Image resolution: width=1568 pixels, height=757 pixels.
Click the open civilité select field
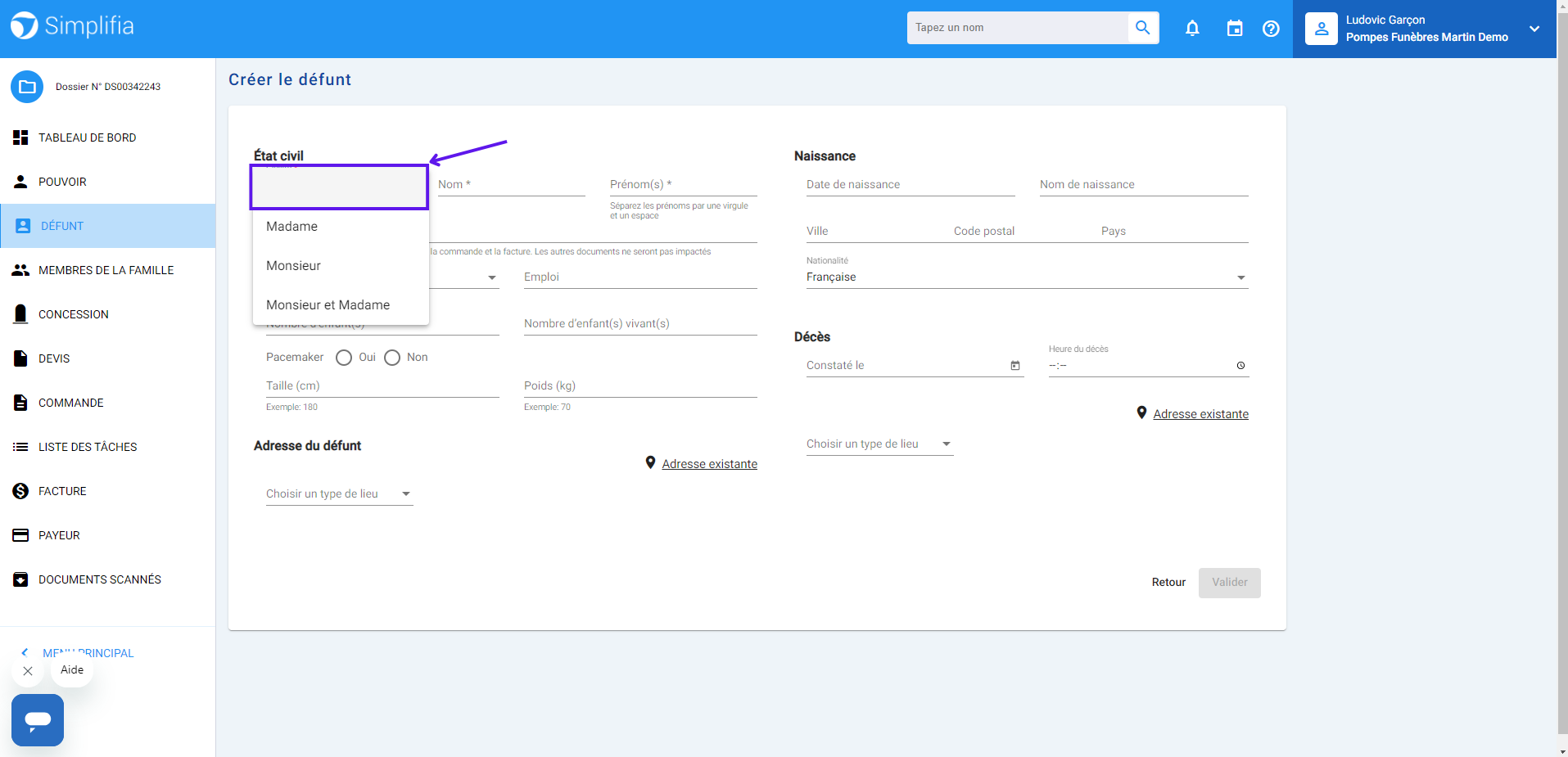click(339, 187)
